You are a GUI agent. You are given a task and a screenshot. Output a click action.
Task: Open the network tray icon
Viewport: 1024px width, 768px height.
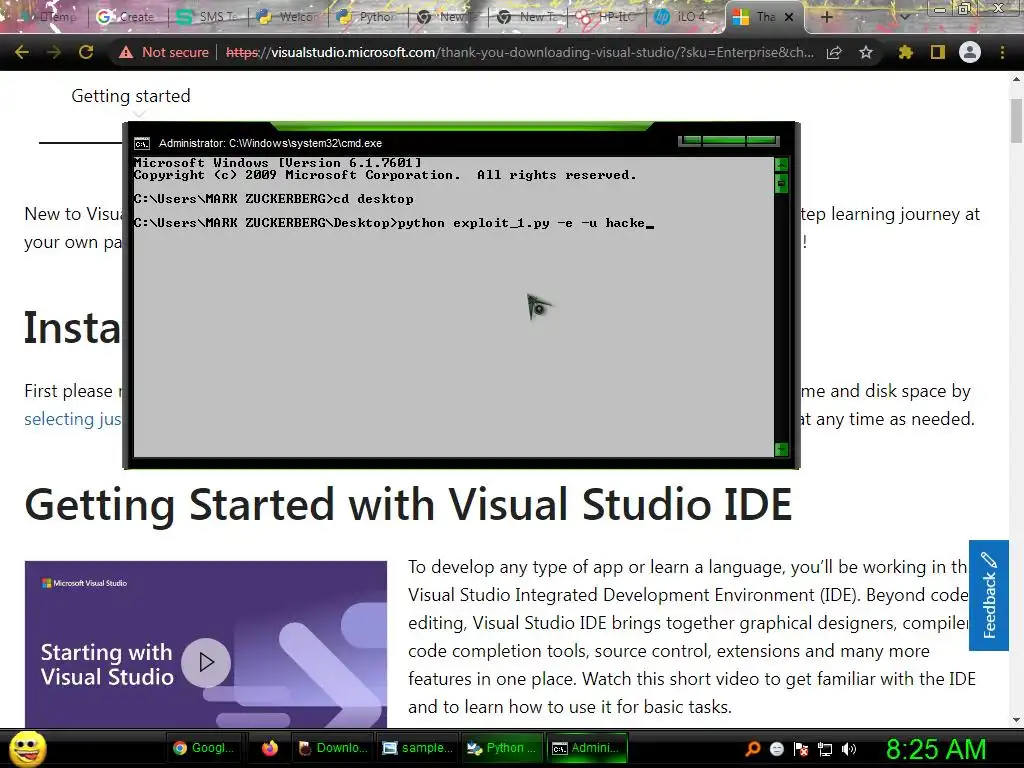[825, 749]
